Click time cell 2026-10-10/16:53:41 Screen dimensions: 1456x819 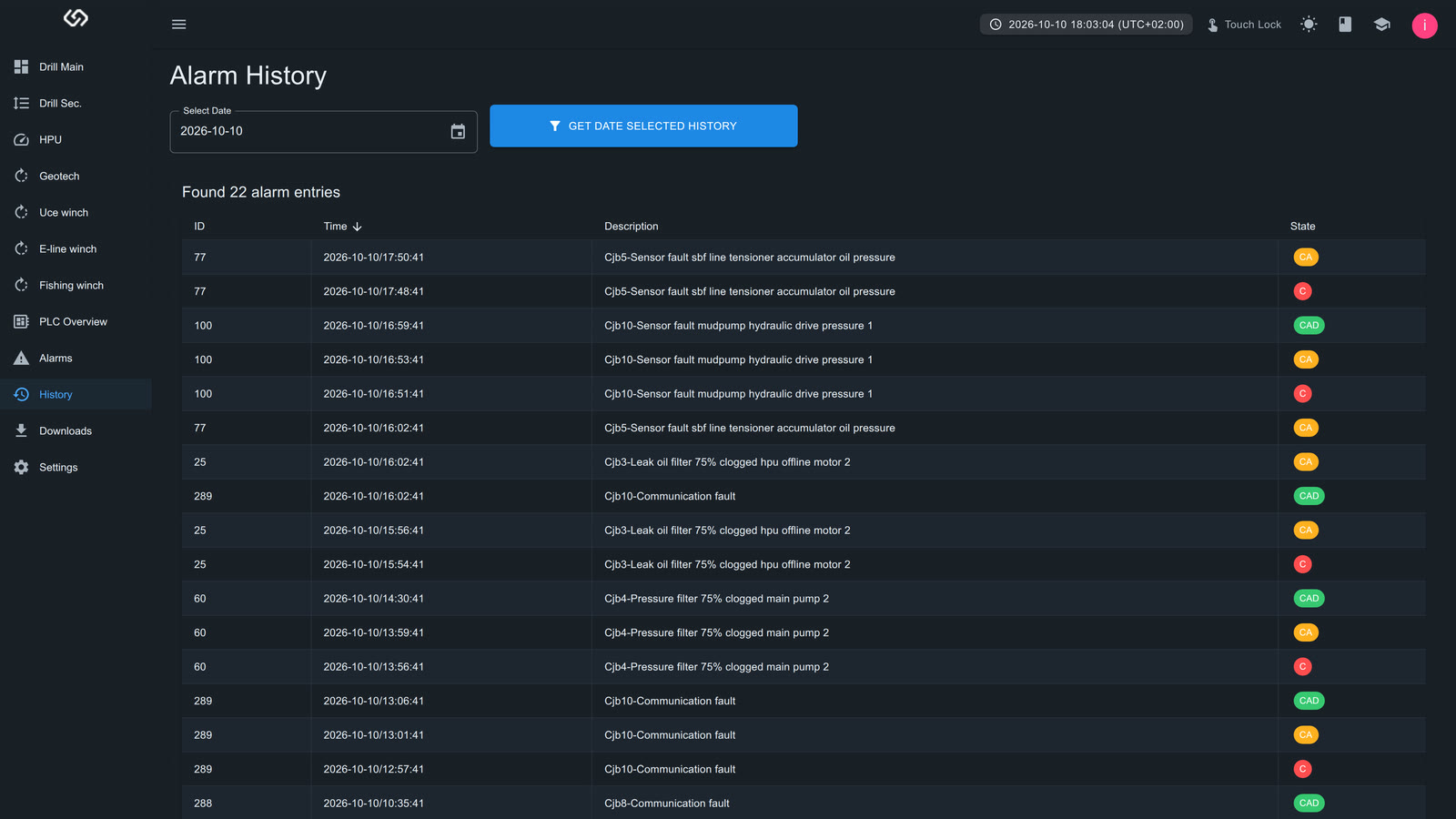pyautogui.click(x=373, y=359)
